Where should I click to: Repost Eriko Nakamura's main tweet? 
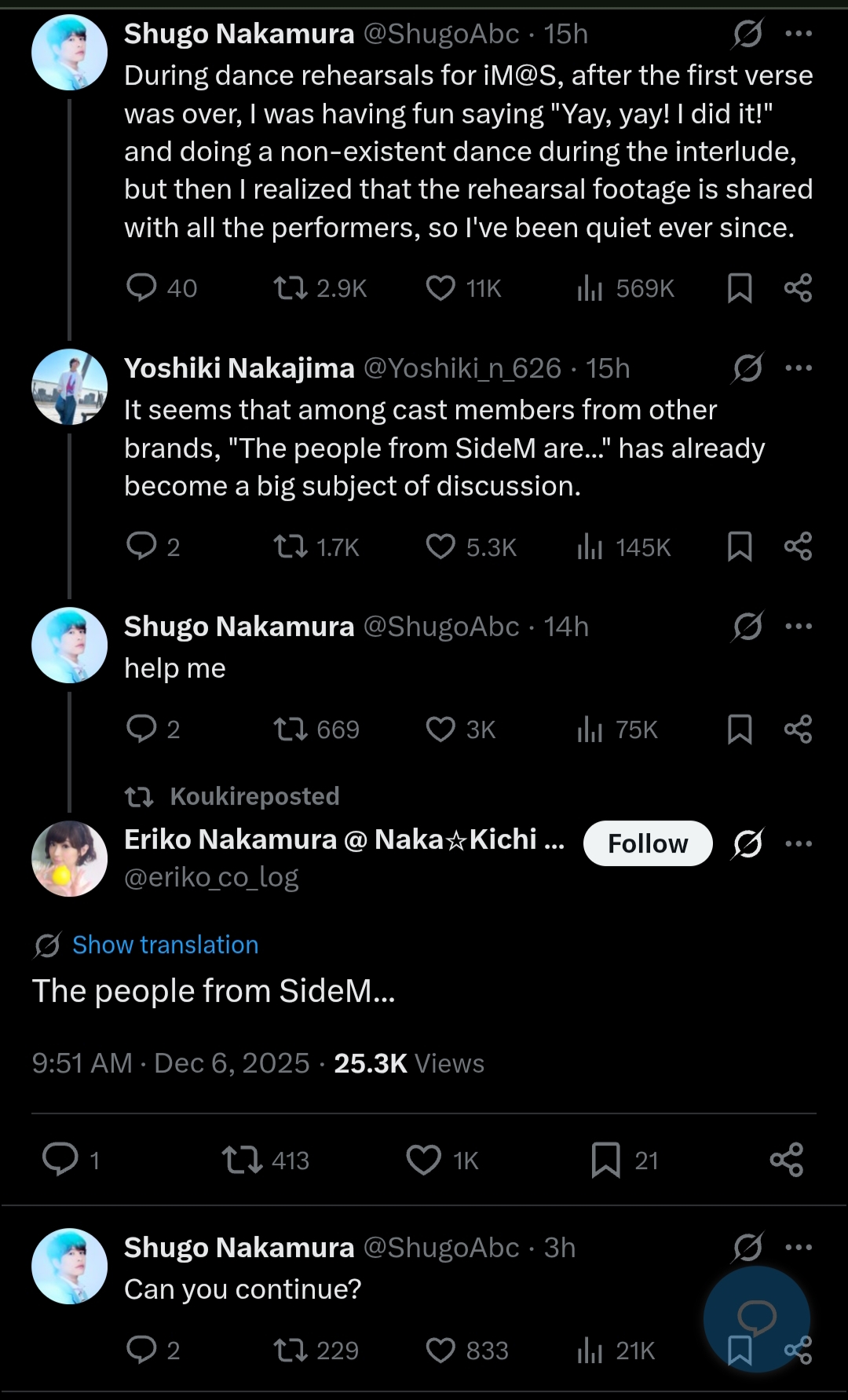coord(242,1160)
